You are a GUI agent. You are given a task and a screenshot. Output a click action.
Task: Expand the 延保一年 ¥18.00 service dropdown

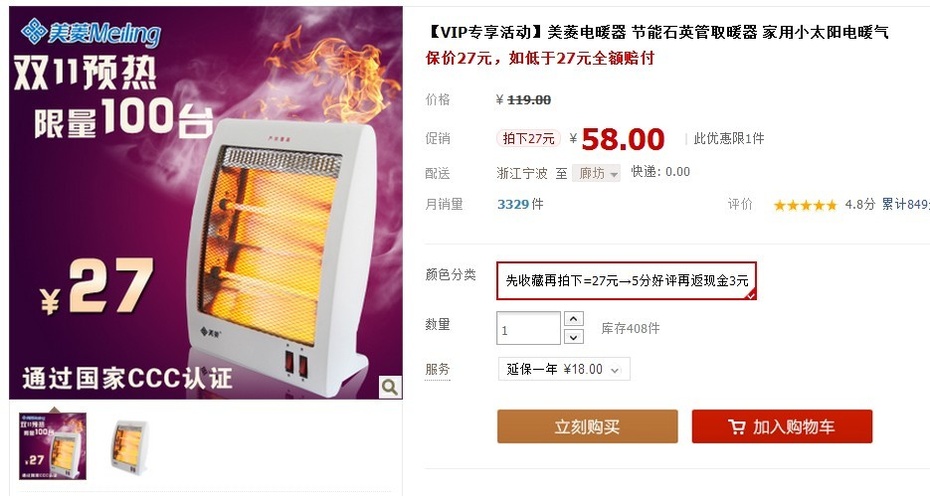(x=563, y=369)
